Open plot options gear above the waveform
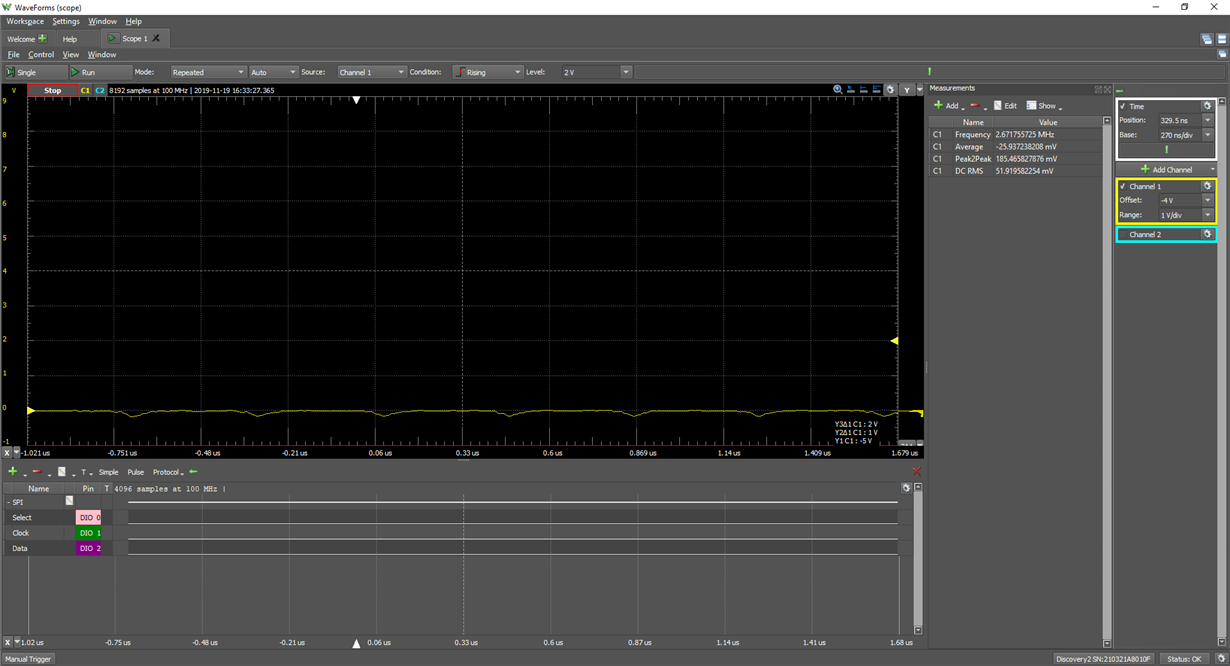Image resolution: width=1230 pixels, height=666 pixels. pos(890,90)
